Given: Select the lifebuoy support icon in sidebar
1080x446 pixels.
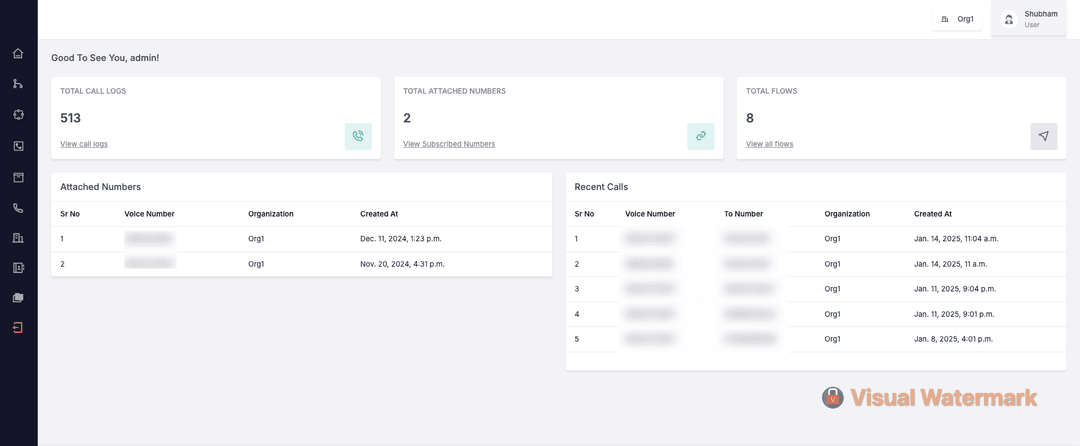Looking at the screenshot, I should (19, 115).
